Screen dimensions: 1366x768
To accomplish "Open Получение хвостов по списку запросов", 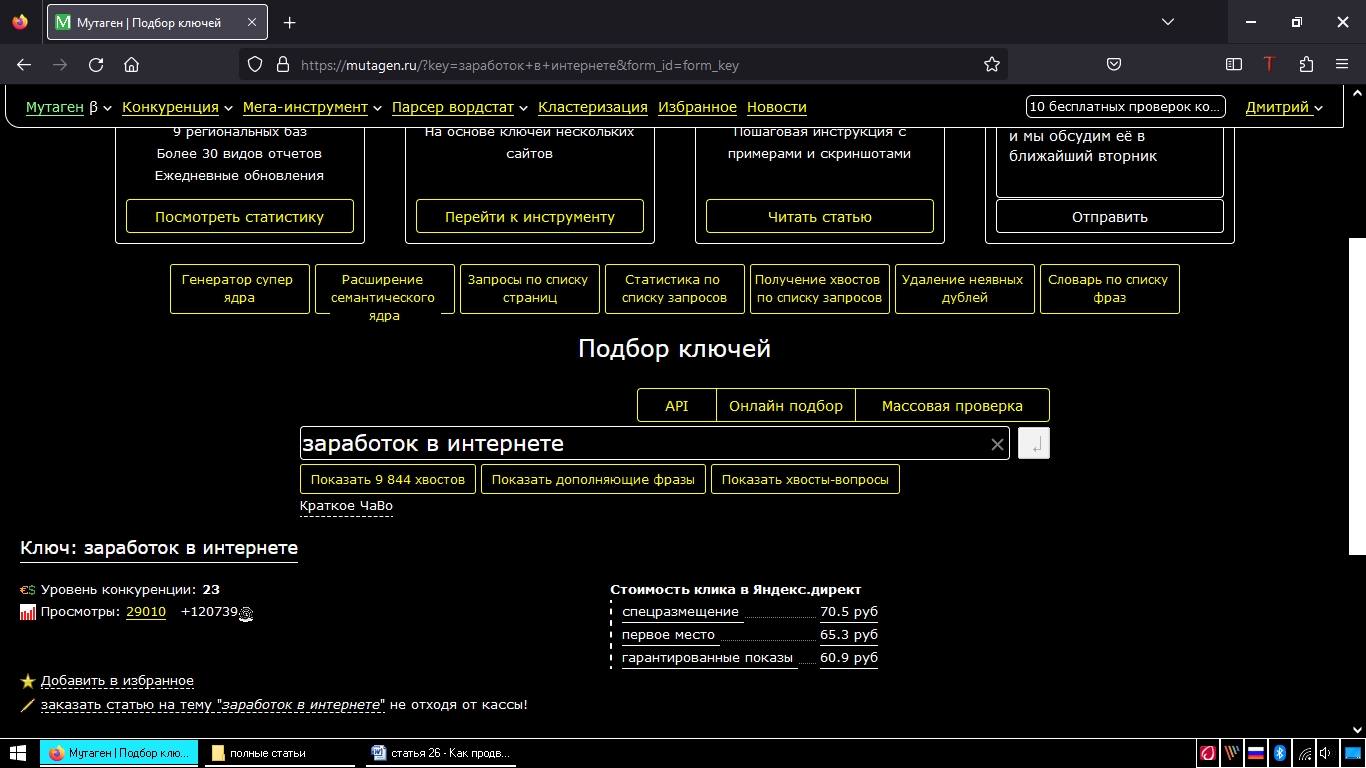I will 820,289.
